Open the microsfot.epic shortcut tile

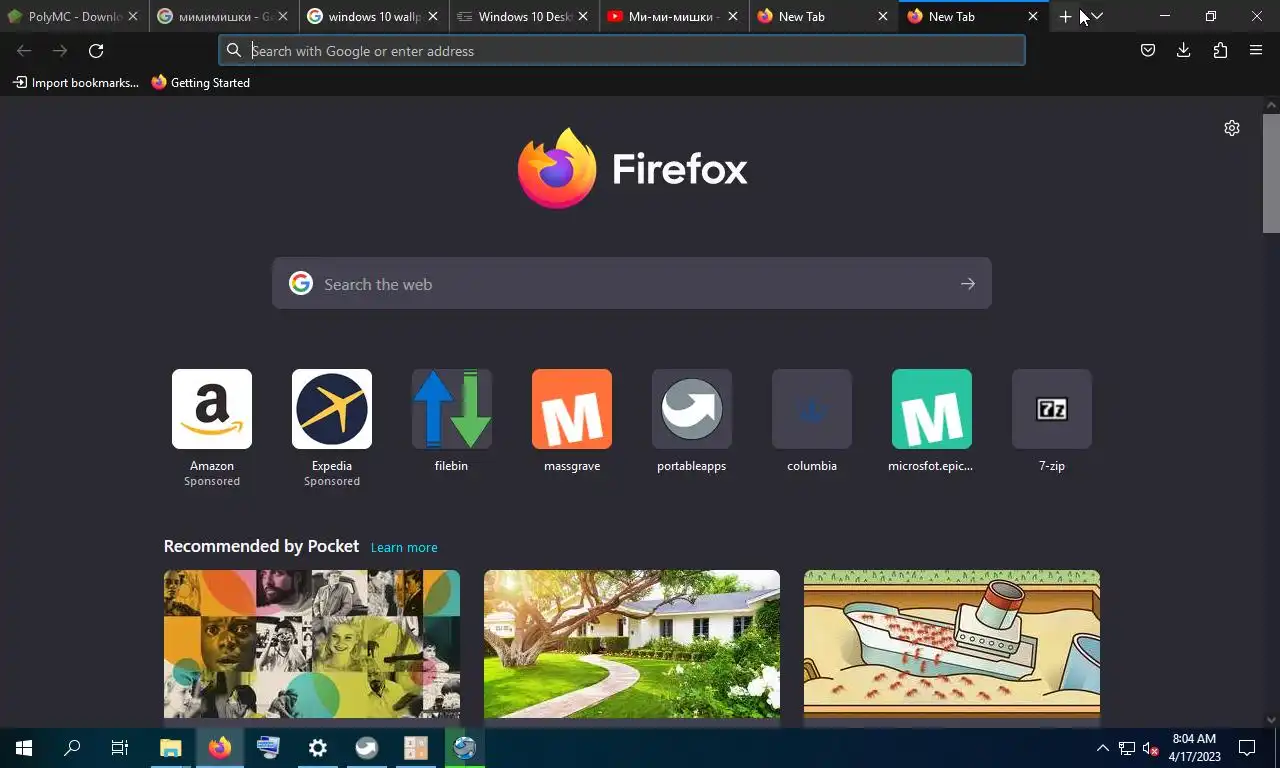click(932, 409)
